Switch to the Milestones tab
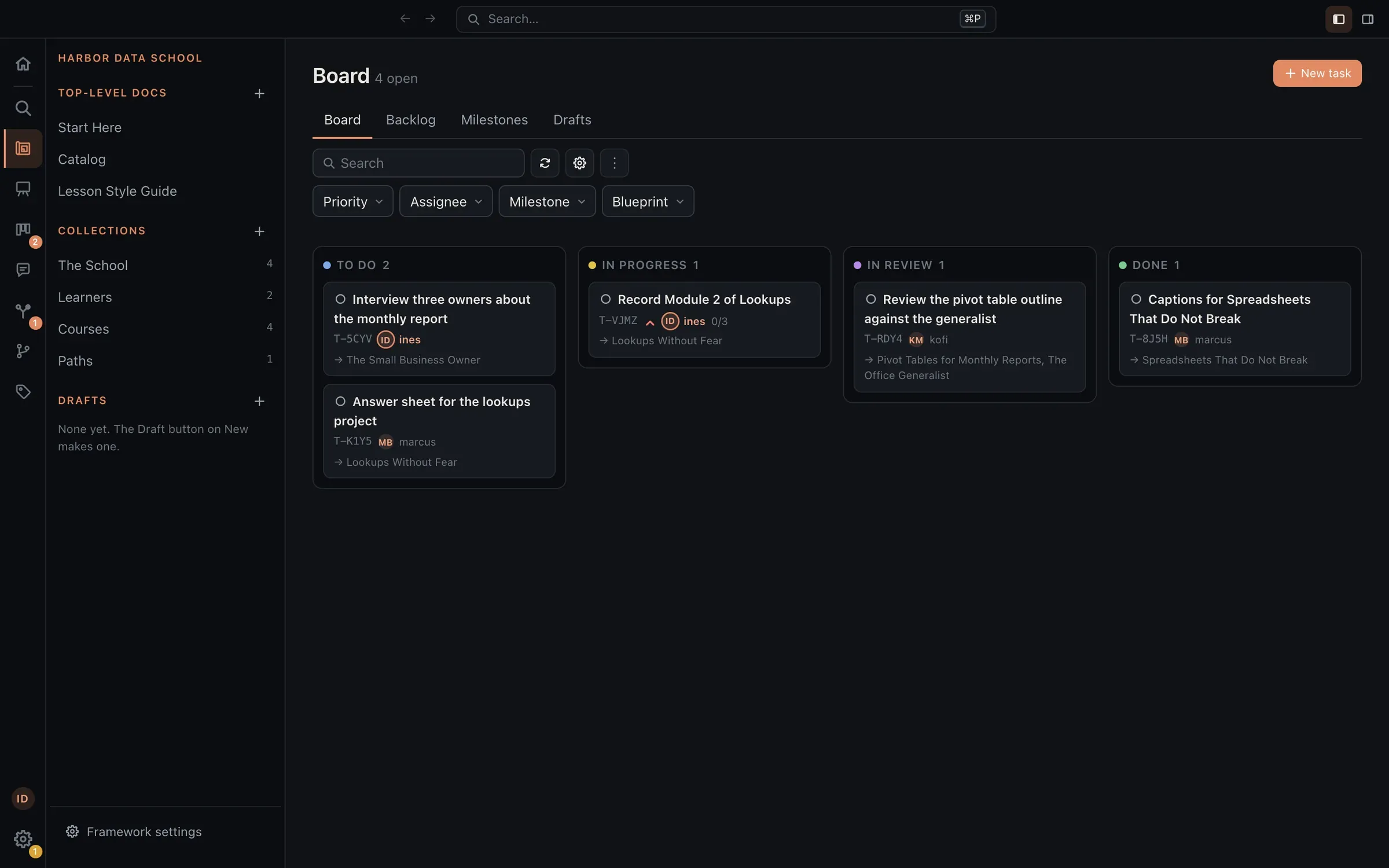1389x868 pixels. [494, 120]
